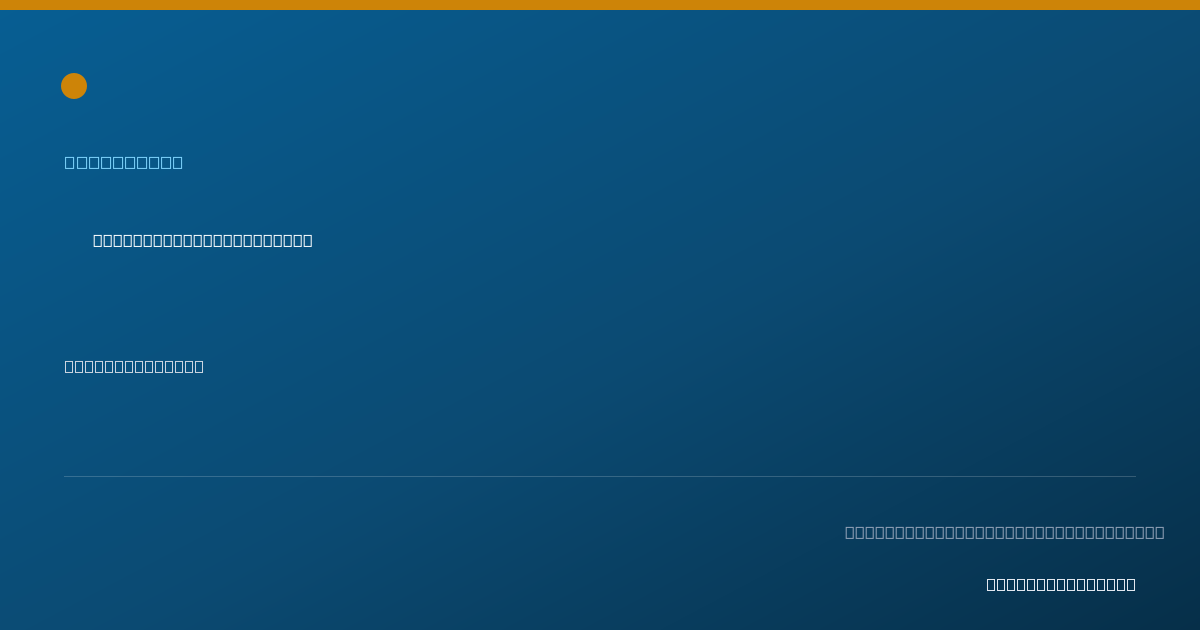
Task: Click the white text line at bottom right
Action: coord(1061,584)
